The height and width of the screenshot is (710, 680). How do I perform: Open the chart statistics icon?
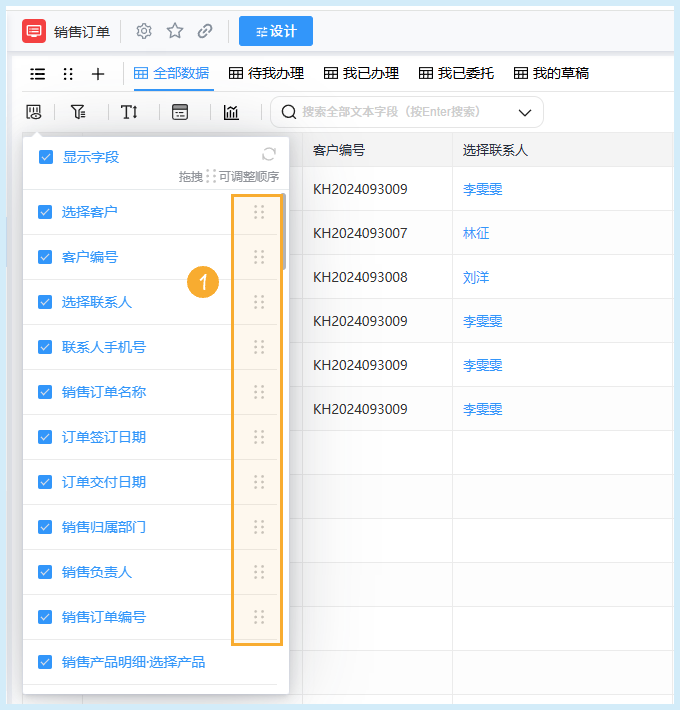click(x=231, y=112)
